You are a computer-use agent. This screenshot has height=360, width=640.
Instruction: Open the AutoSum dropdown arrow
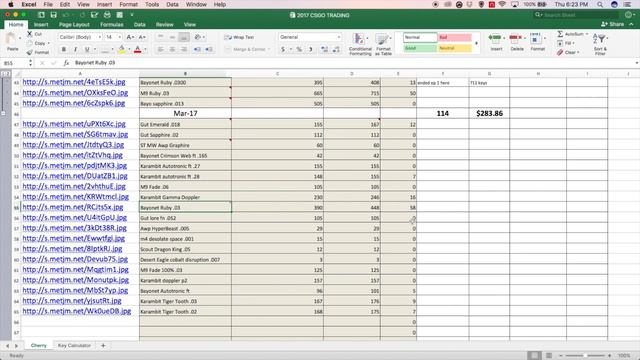coord(587,34)
